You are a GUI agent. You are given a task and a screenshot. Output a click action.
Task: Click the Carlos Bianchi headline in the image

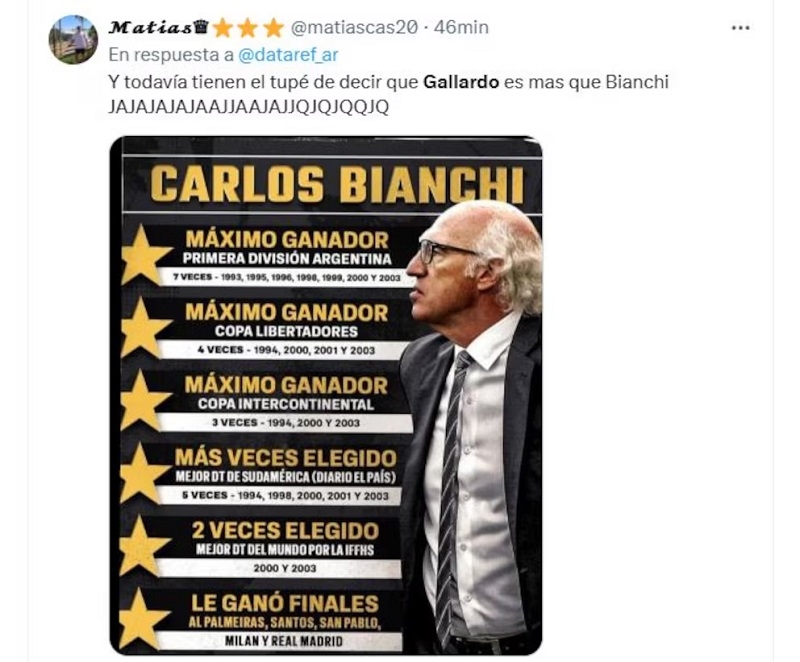[x=337, y=185]
